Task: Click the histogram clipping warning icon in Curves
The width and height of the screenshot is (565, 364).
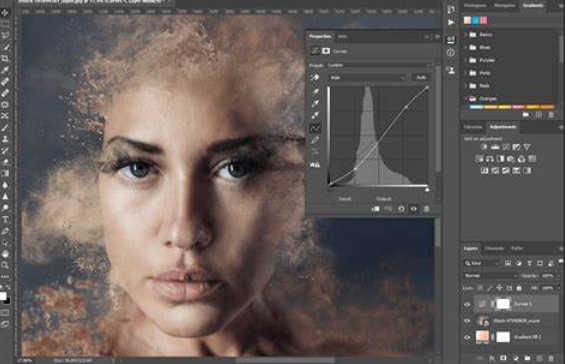Action: 315,165
